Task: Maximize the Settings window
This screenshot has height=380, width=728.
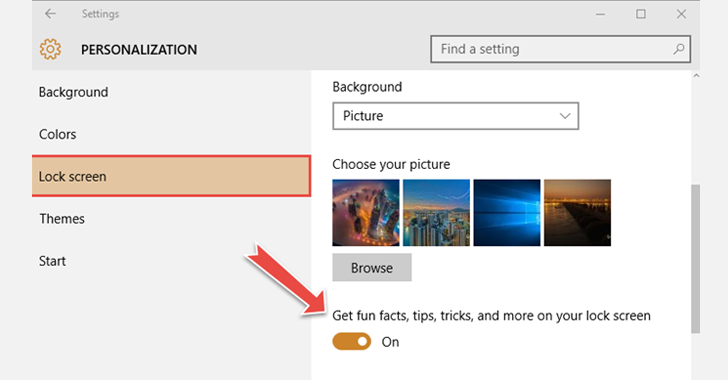Action: 641,14
